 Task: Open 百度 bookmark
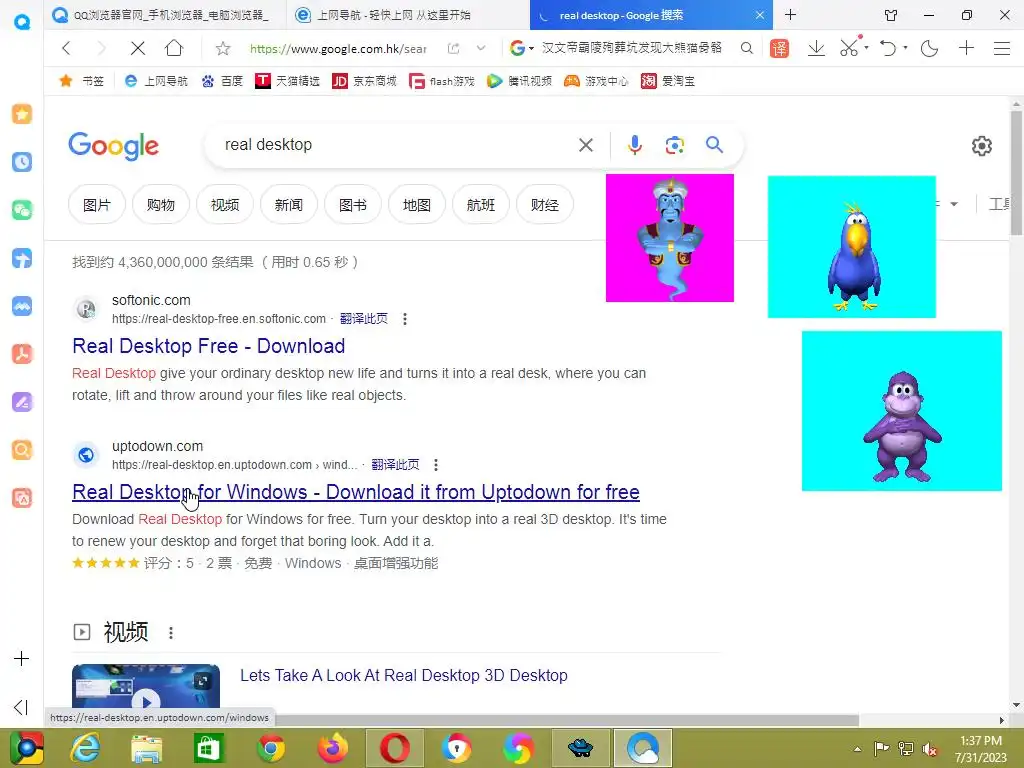pyautogui.click(x=222, y=81)
